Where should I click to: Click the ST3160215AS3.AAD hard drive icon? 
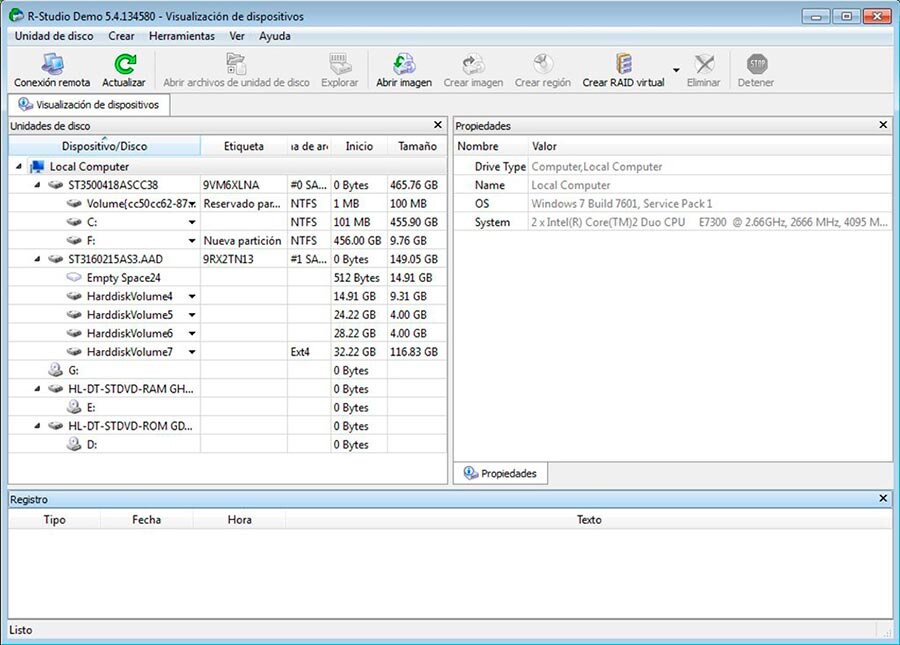tap(56, 259)
